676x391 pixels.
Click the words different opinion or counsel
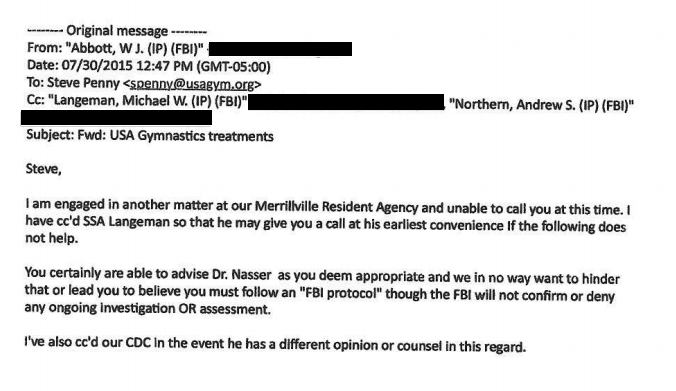(x=360, y=345)
